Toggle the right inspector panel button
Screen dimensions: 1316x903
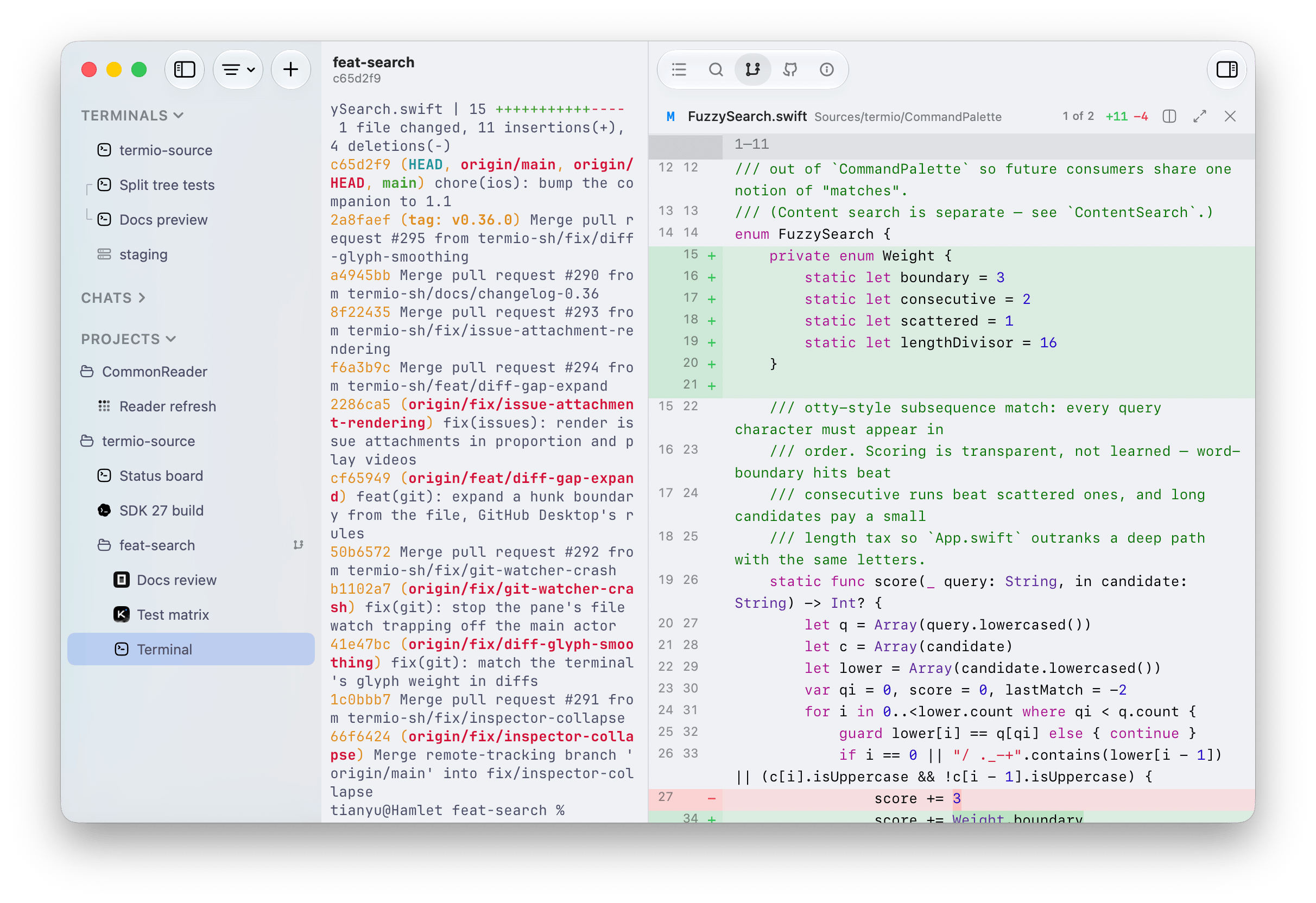[1226, 69]
